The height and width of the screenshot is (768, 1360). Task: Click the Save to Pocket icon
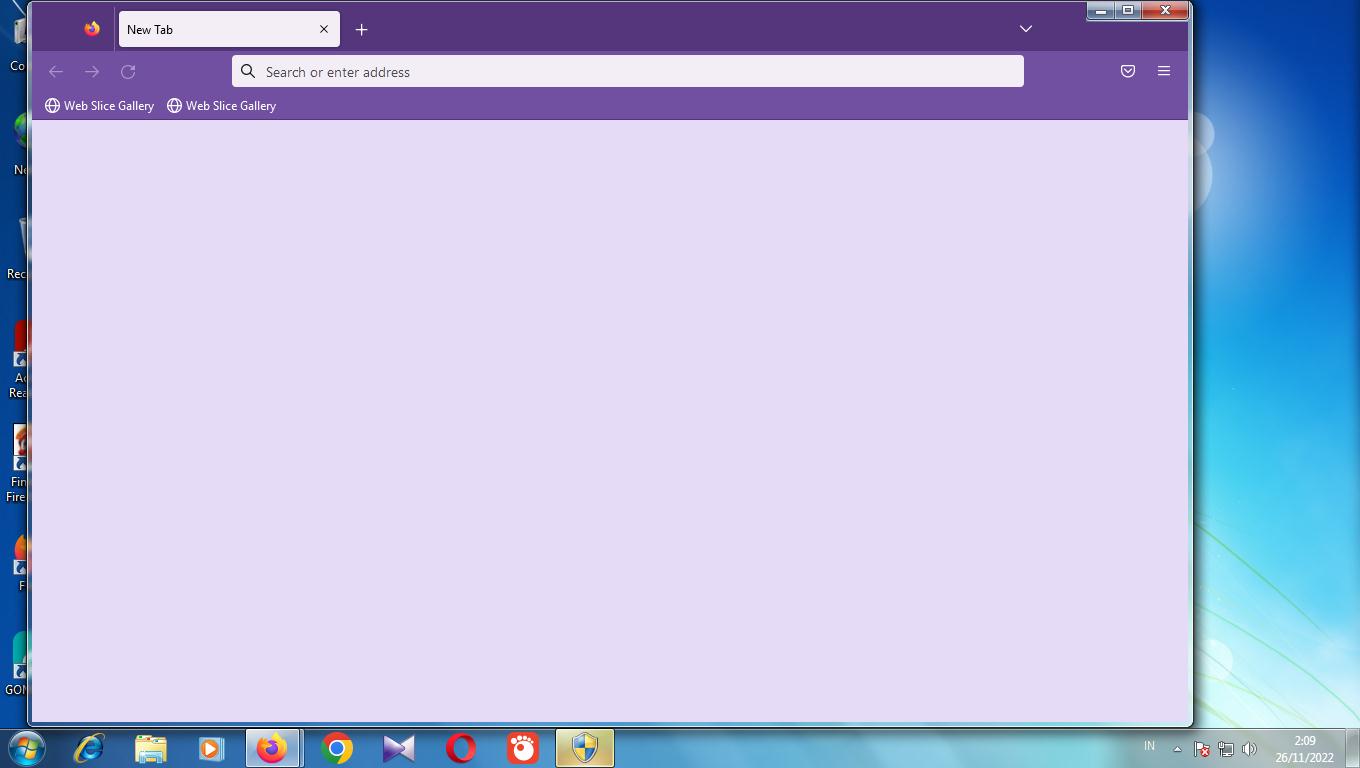(1127, 71)
